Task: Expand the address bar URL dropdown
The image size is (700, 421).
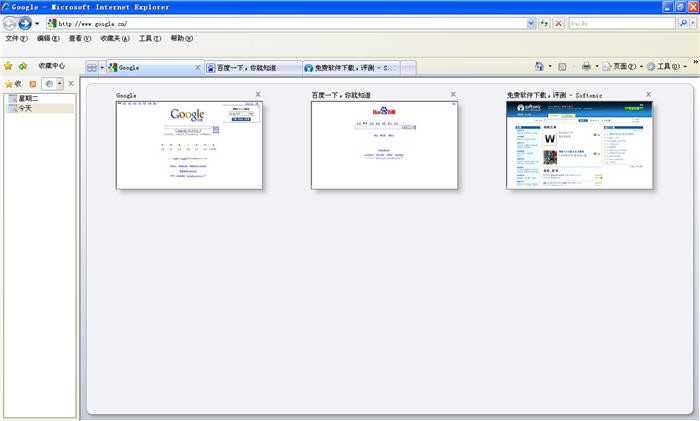Action: click(530, 23)
